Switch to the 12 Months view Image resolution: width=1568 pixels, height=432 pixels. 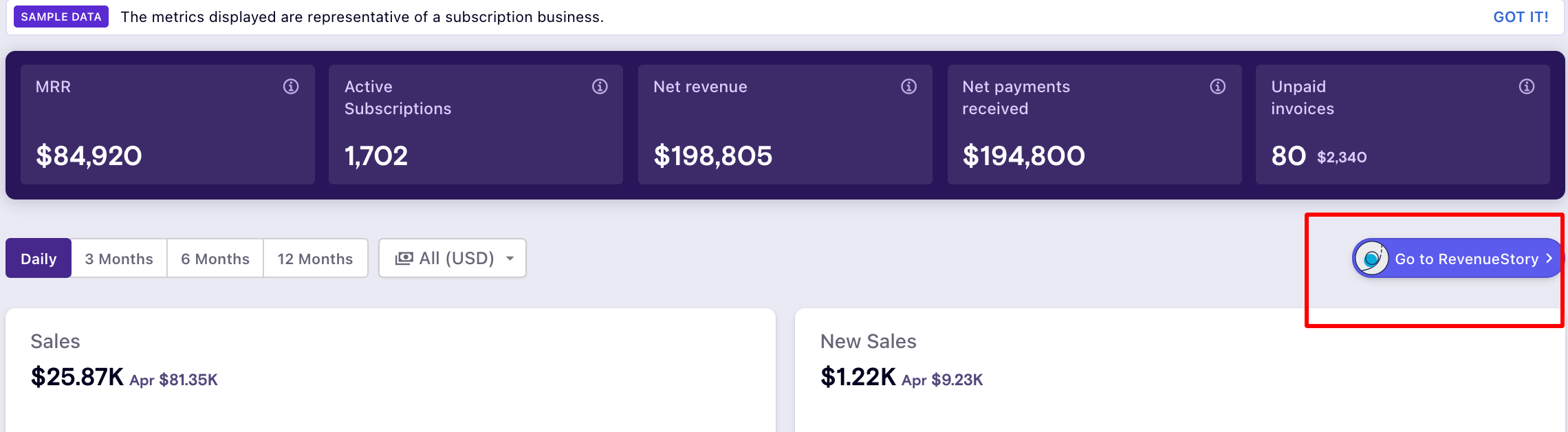[x=315, y=259]
